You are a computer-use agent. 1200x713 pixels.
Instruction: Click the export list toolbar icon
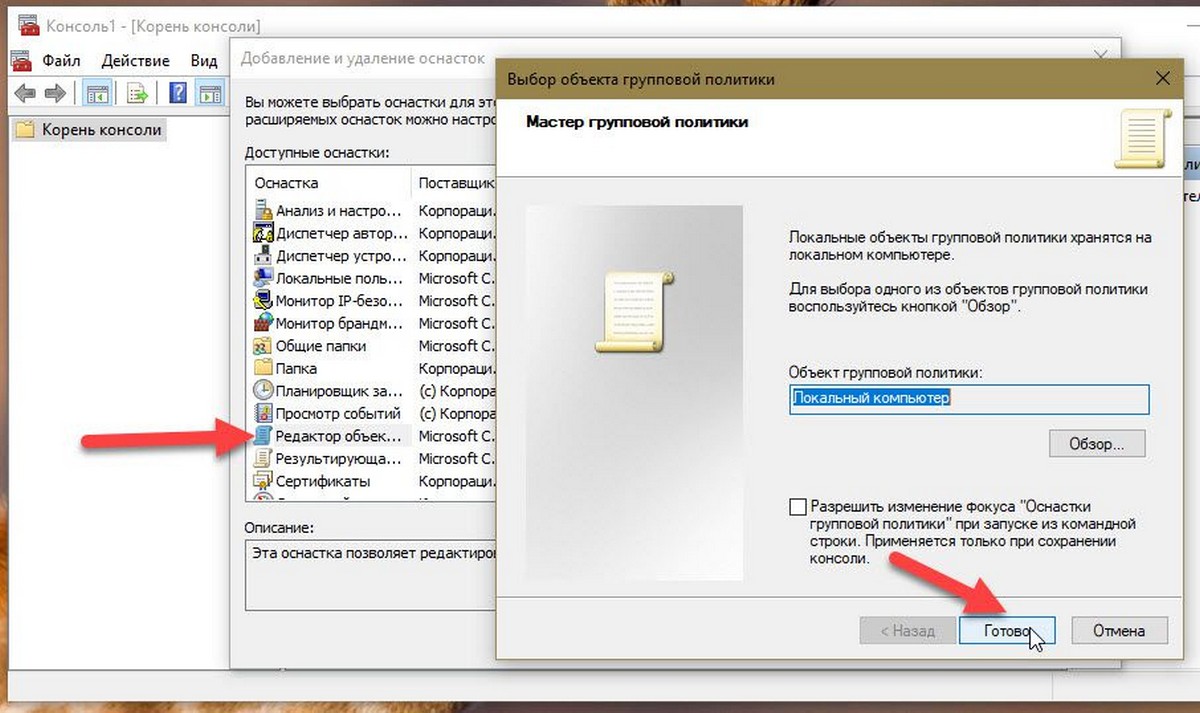pyautogui.click(x=137, y=94)
